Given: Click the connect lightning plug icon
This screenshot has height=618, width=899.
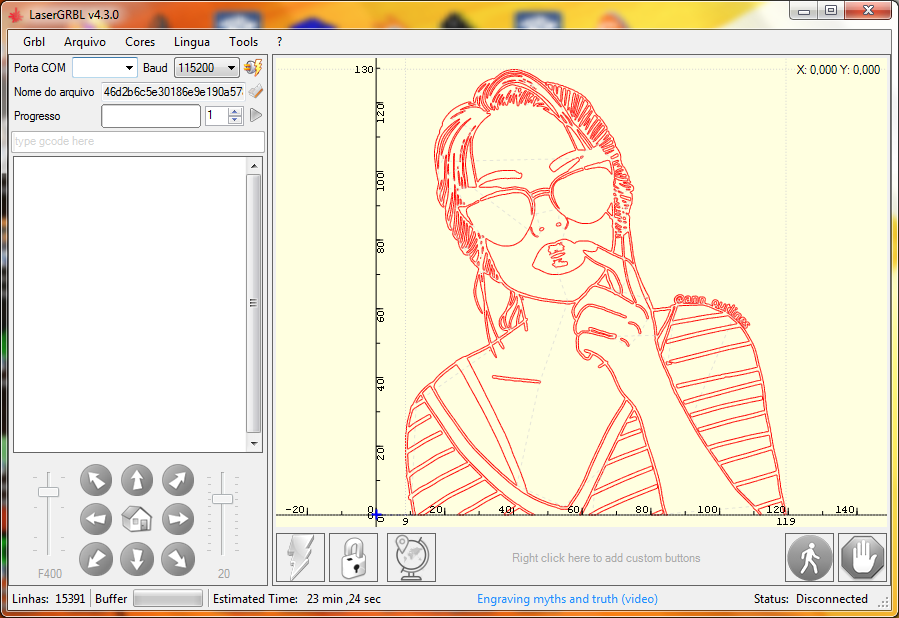Looking at the screenshot, I should (253, 68).
